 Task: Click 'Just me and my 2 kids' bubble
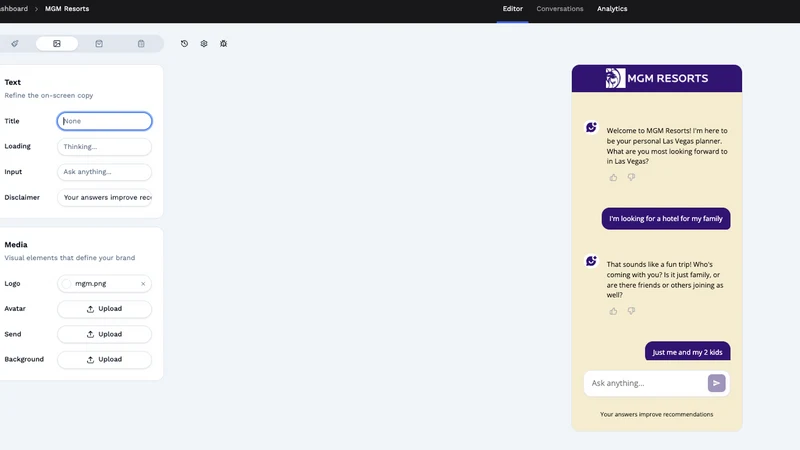point(687,352)
